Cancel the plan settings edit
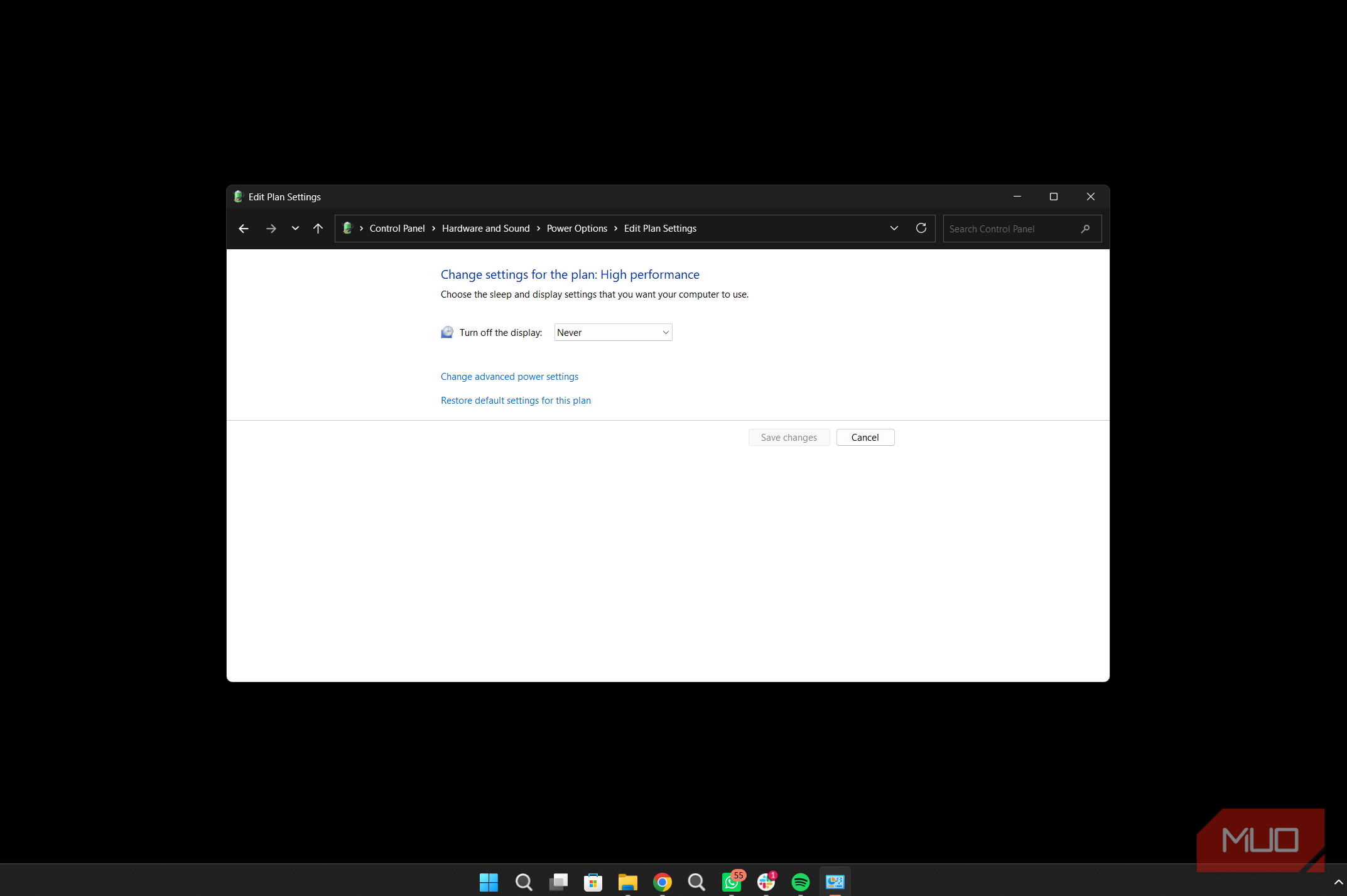This screenshot has width=1347, height=896. pos(865,438)
